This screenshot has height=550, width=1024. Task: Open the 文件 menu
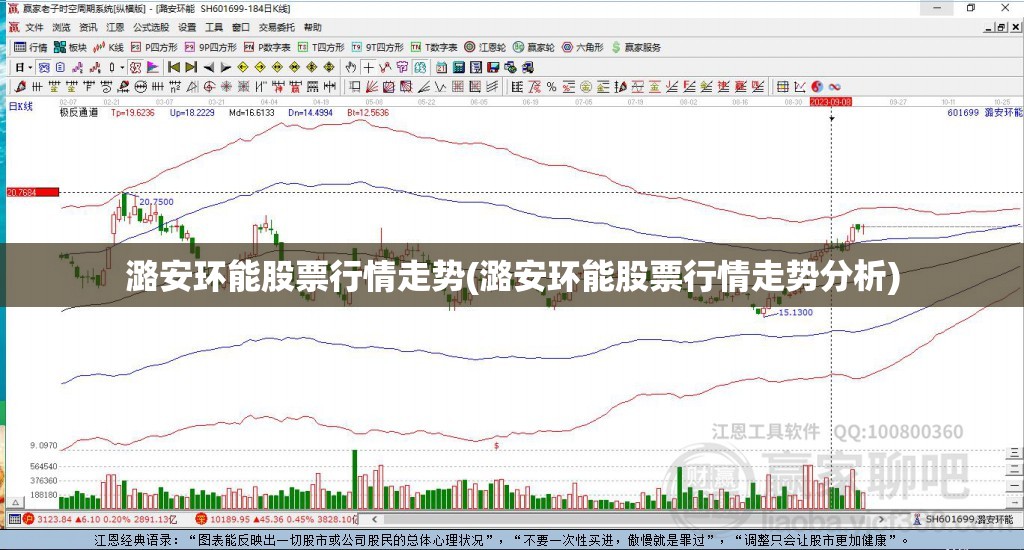click(x=34, y=27)
